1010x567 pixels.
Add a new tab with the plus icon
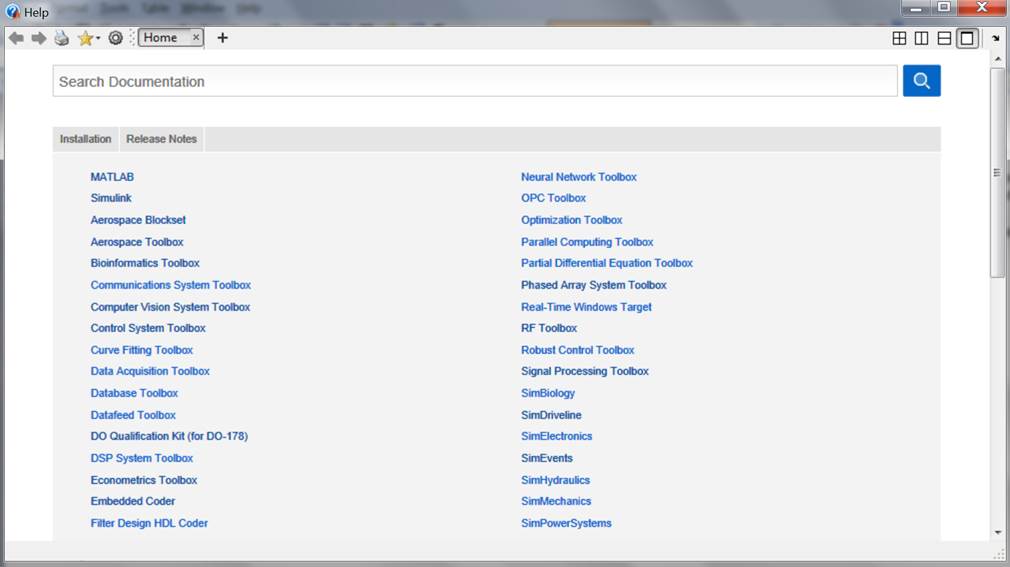click(222, 38)
